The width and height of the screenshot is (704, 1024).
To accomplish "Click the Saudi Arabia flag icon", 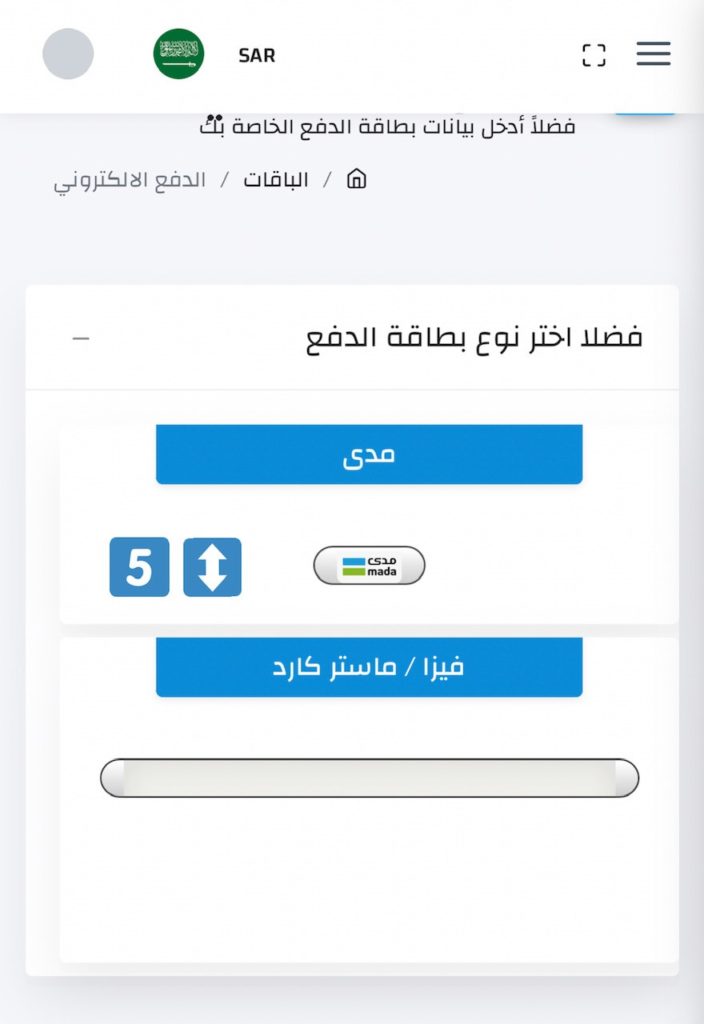I will pyautogui.click(x=179, y=54).
